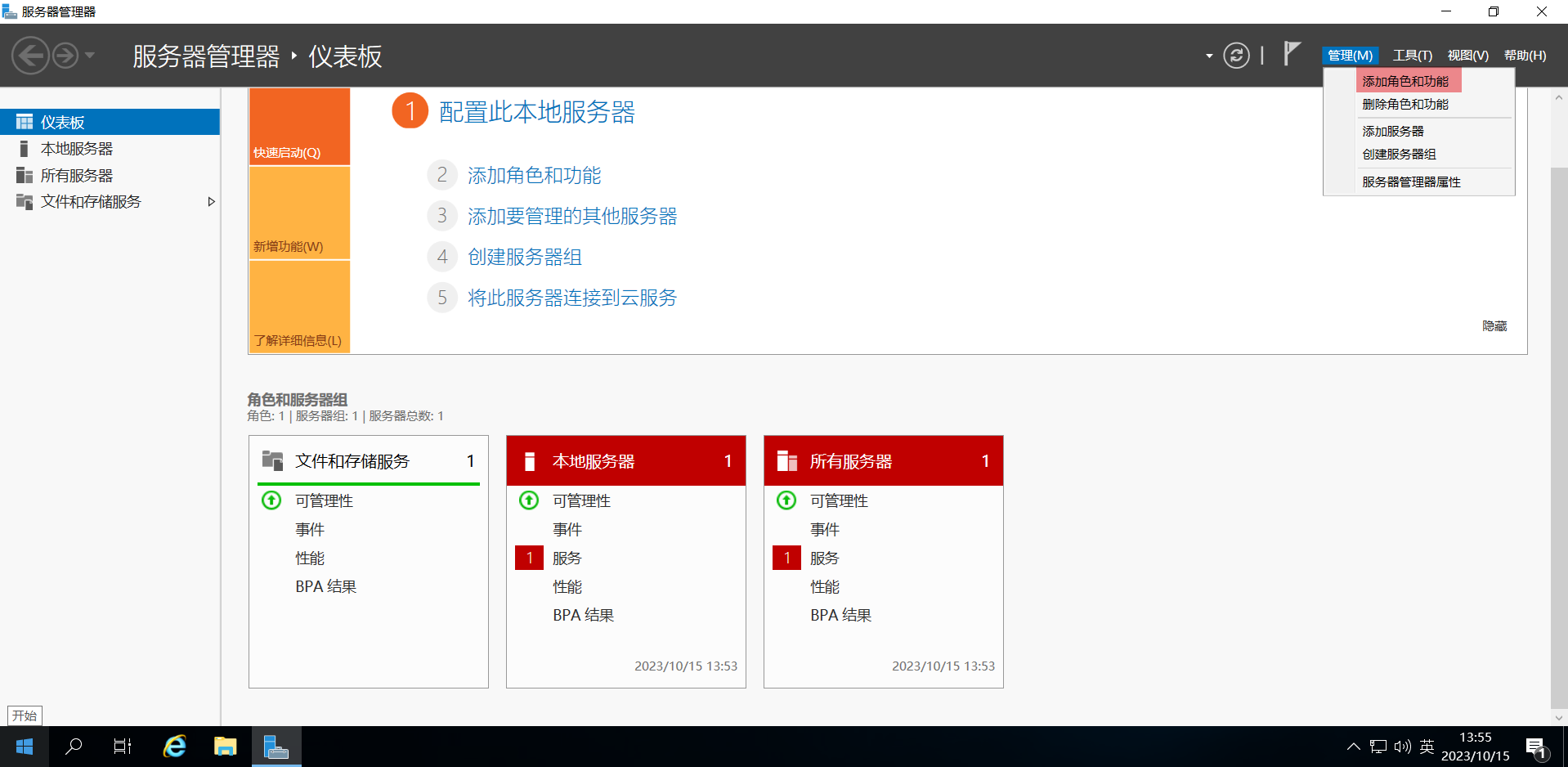This screenshot has width=1568, height=767.
Task: Open File Explorer from the taskbar
Action: (x=225, y=747)
